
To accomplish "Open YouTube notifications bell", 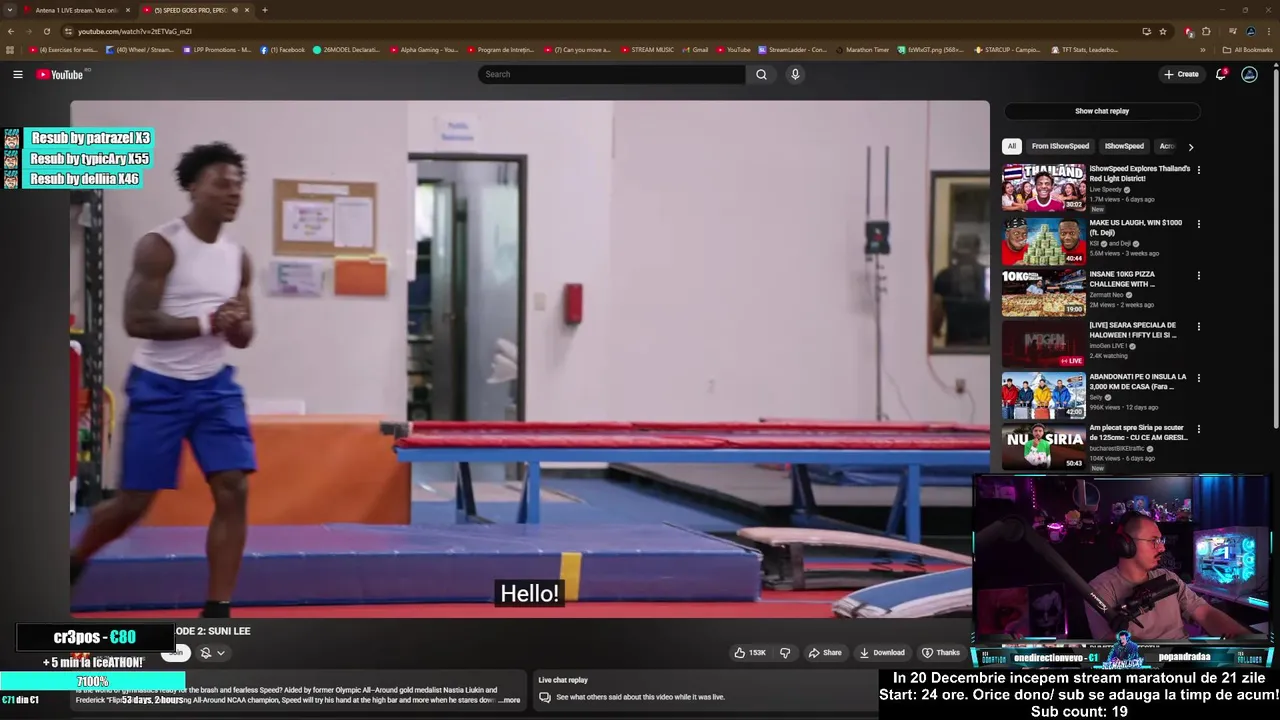I will (x=1221, y=74).
